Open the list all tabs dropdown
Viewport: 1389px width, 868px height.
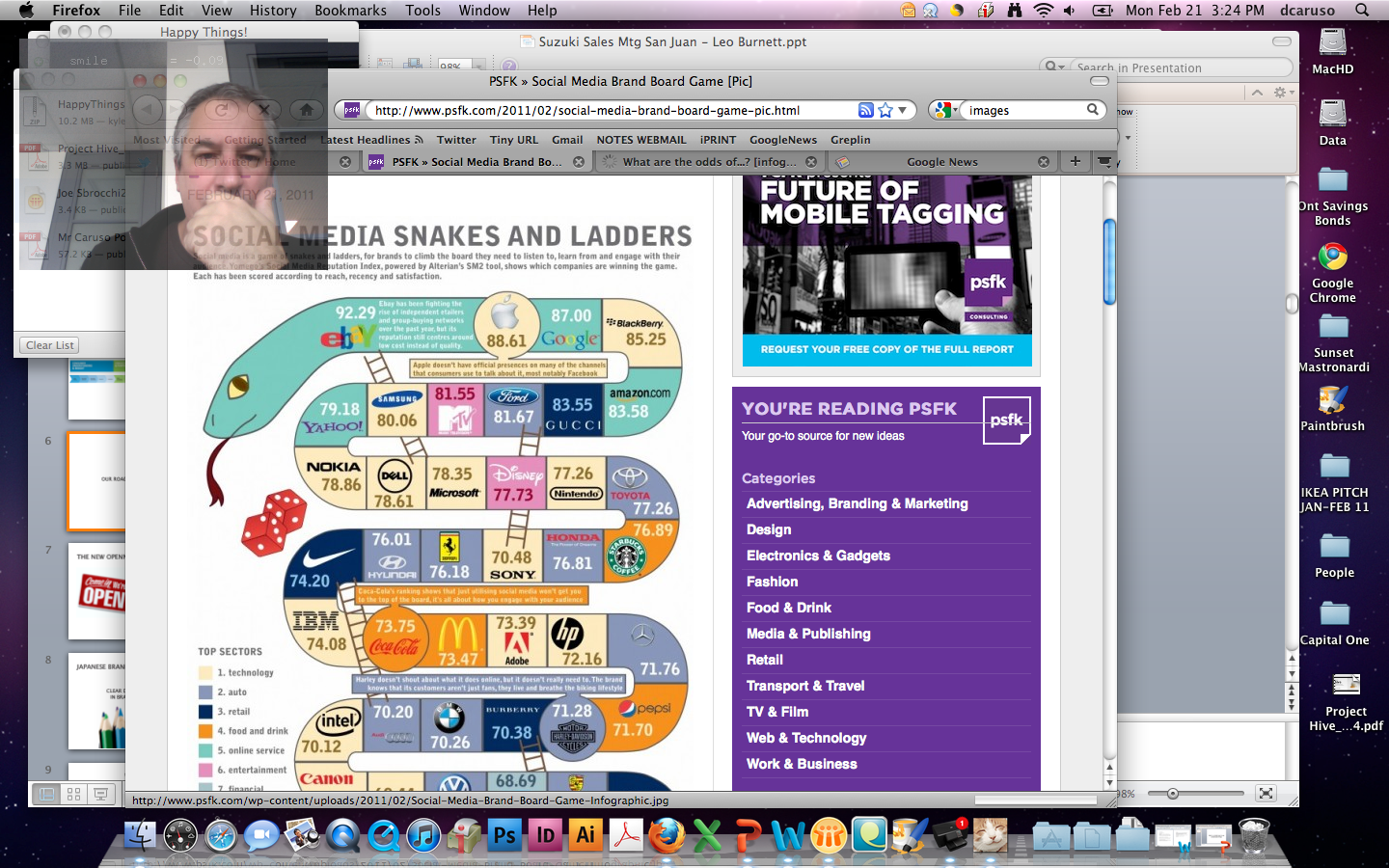click(1104, 161)
